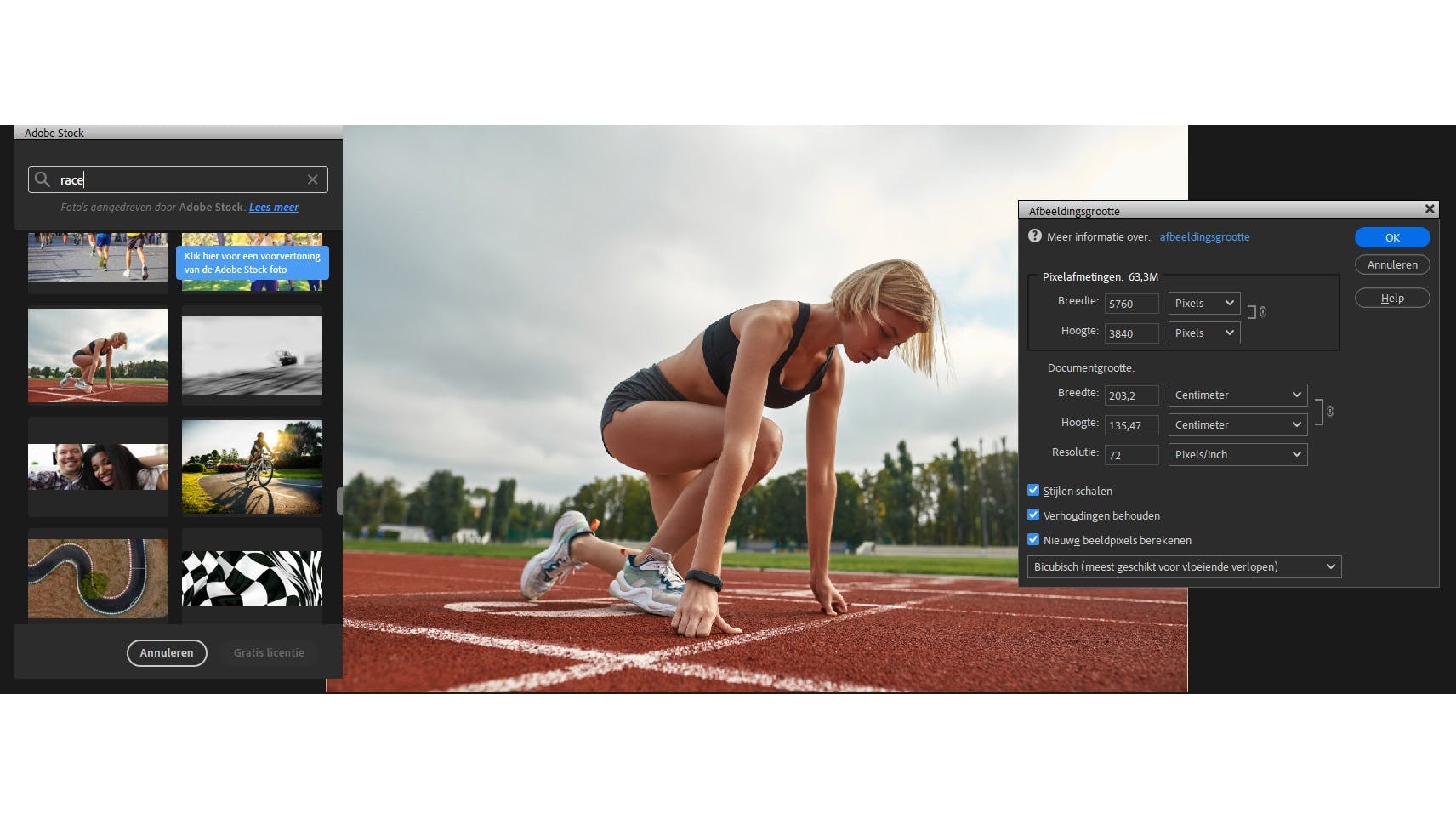Select the smiling couple selfie thumbnail
This screenshot has width=1456, height=819.
pyautogui.click(x=98, y=467)
